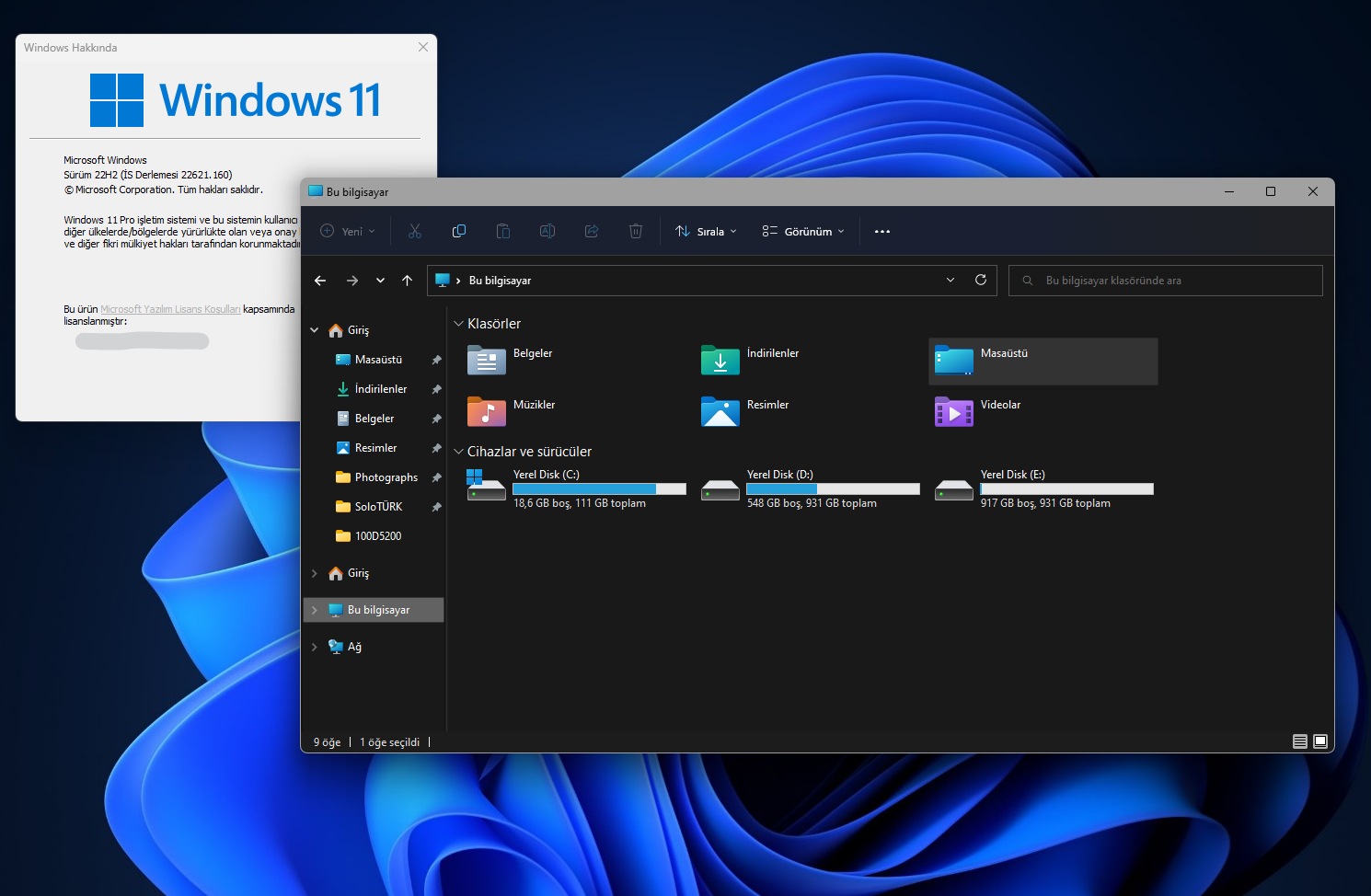Click the Yerel Disk (D:) usage bar

[833, 489]
